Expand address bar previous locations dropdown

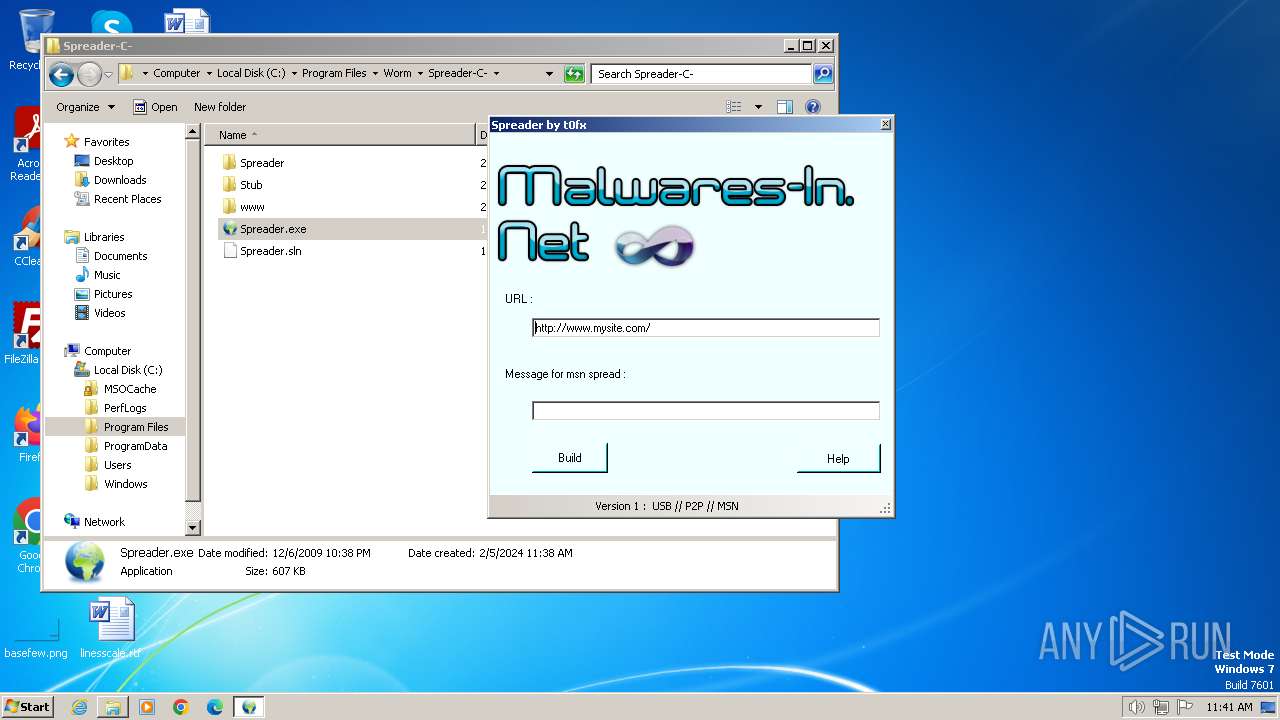coord(549,73)
